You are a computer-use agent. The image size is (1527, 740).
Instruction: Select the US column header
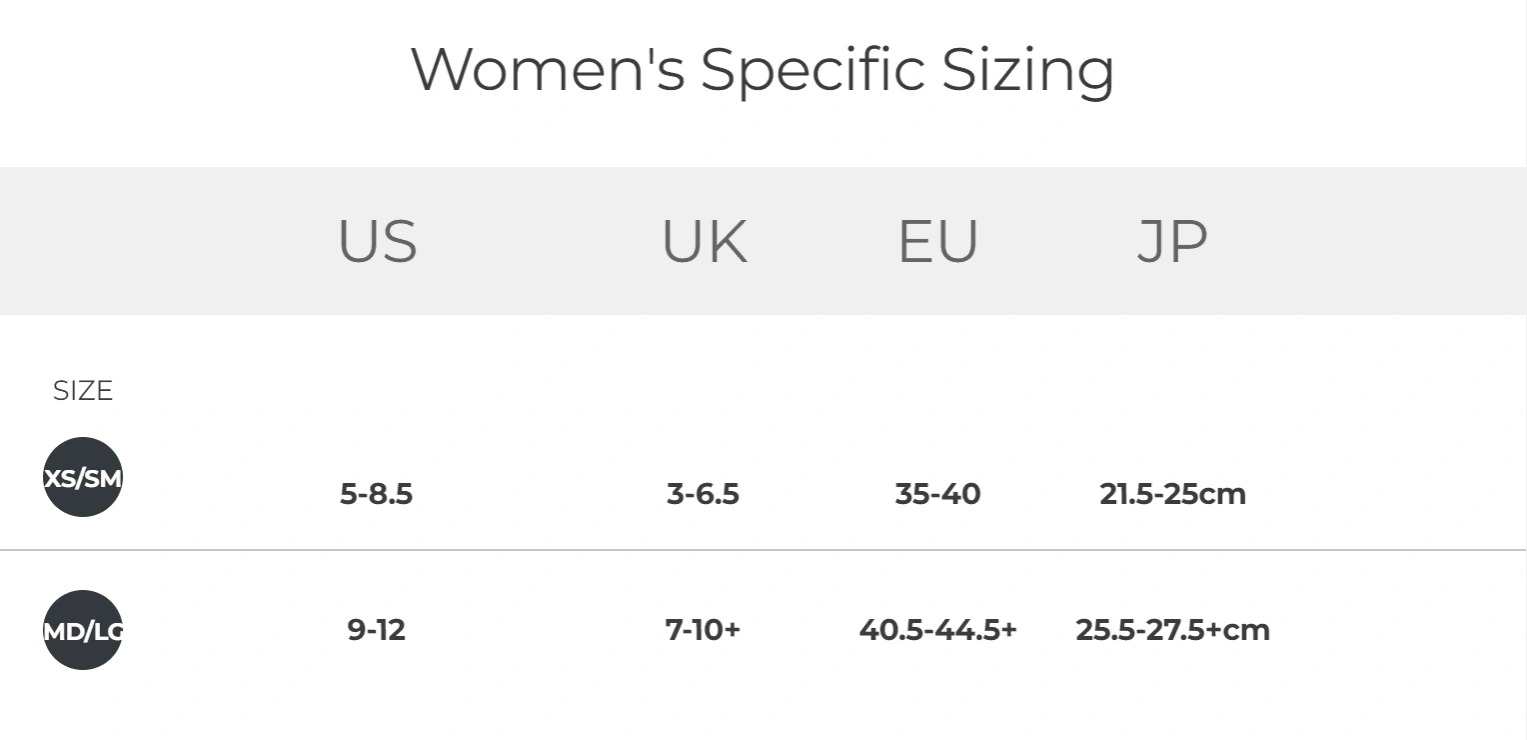coord(377,241)
